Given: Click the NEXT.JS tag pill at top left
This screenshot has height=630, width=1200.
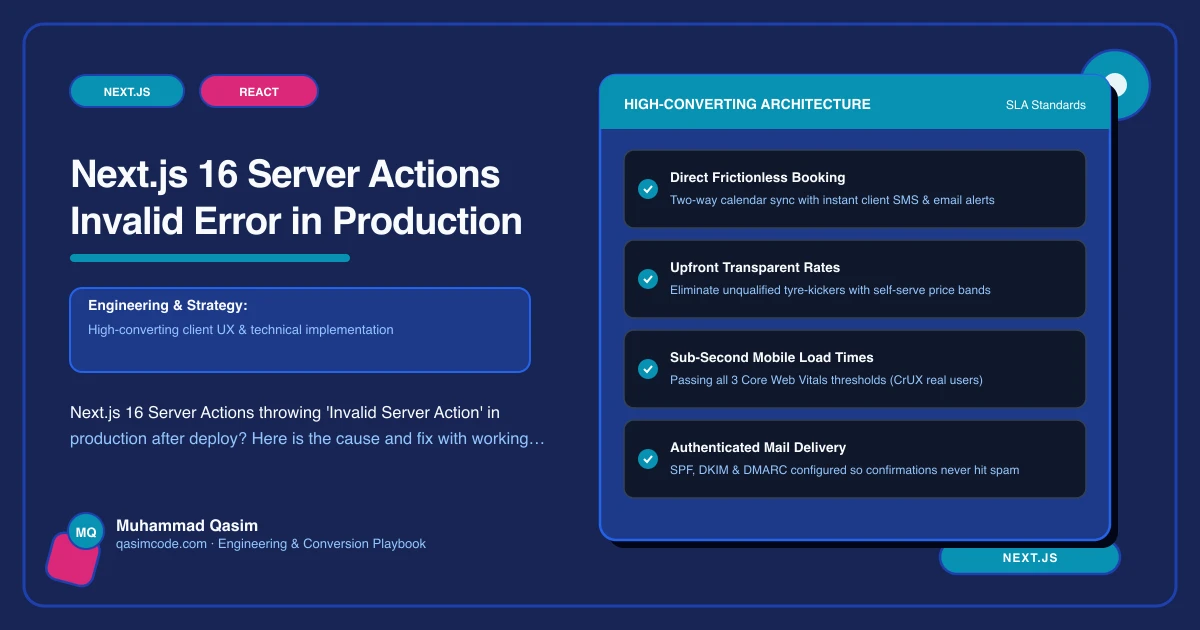Looking at the screenshot, I should pos(127,91).
